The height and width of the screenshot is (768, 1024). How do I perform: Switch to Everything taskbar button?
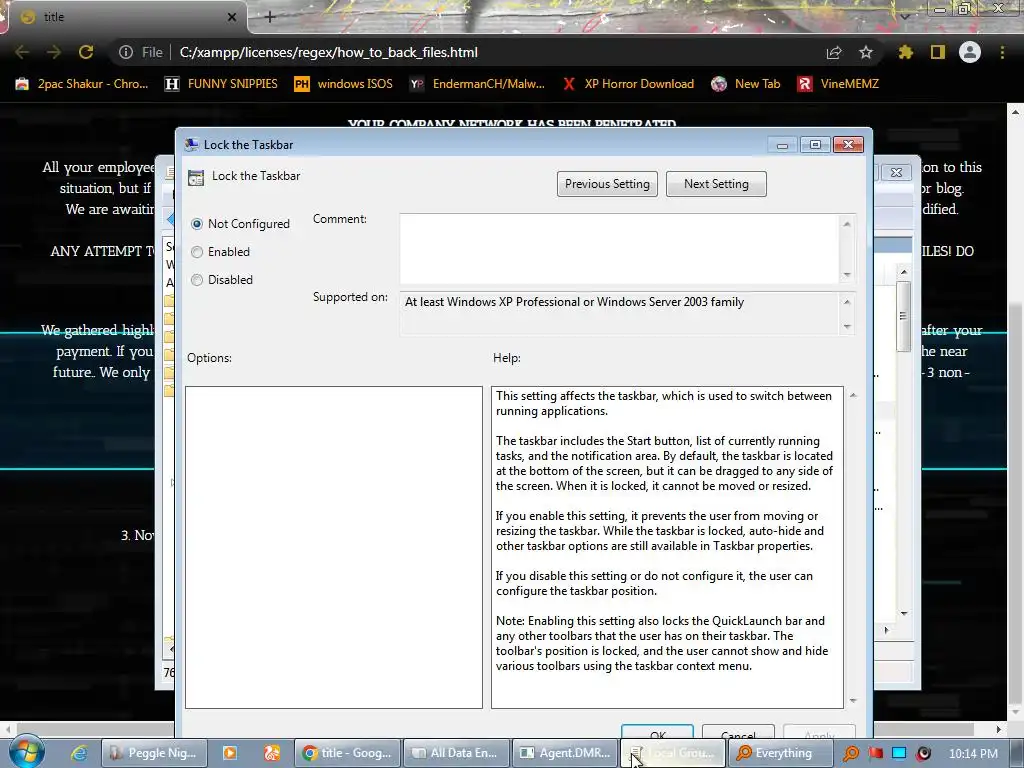(781, 753)
